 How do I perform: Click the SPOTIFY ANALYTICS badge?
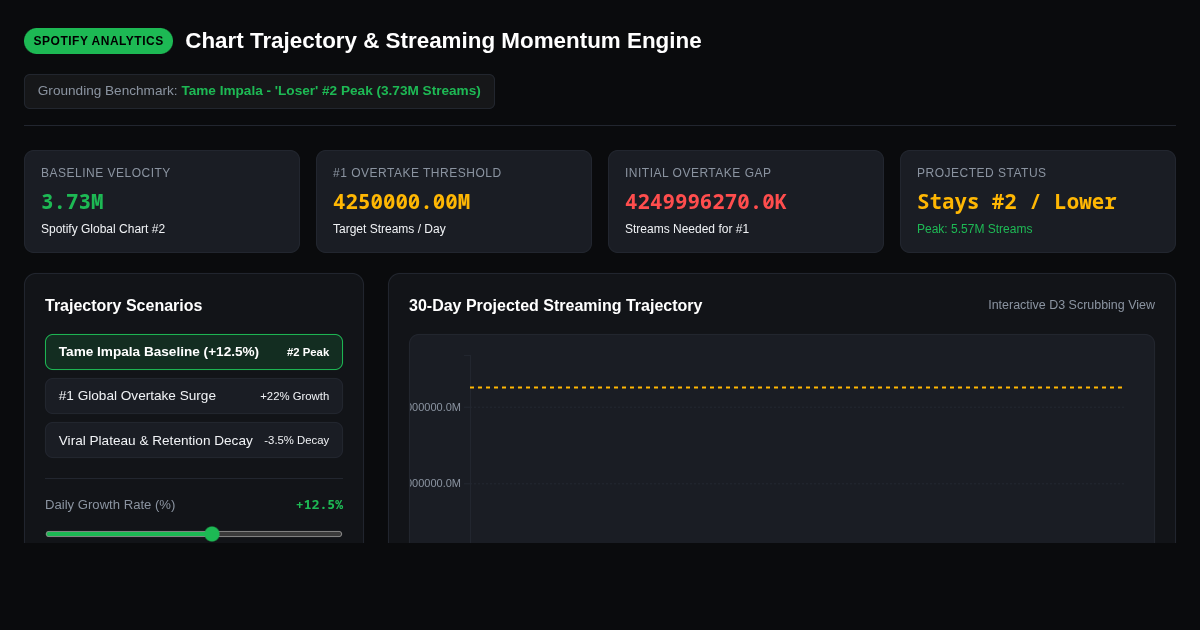98,41
